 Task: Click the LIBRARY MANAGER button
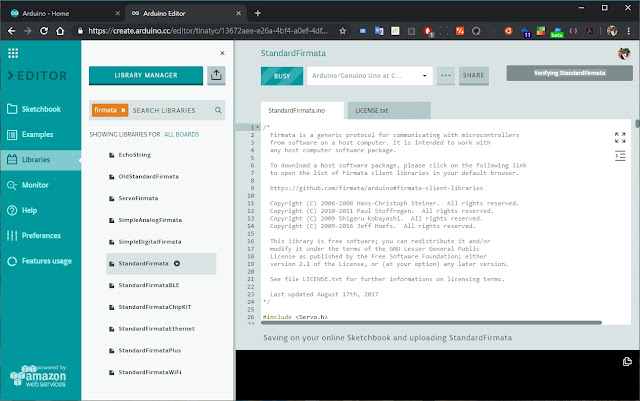coord(146,75)
